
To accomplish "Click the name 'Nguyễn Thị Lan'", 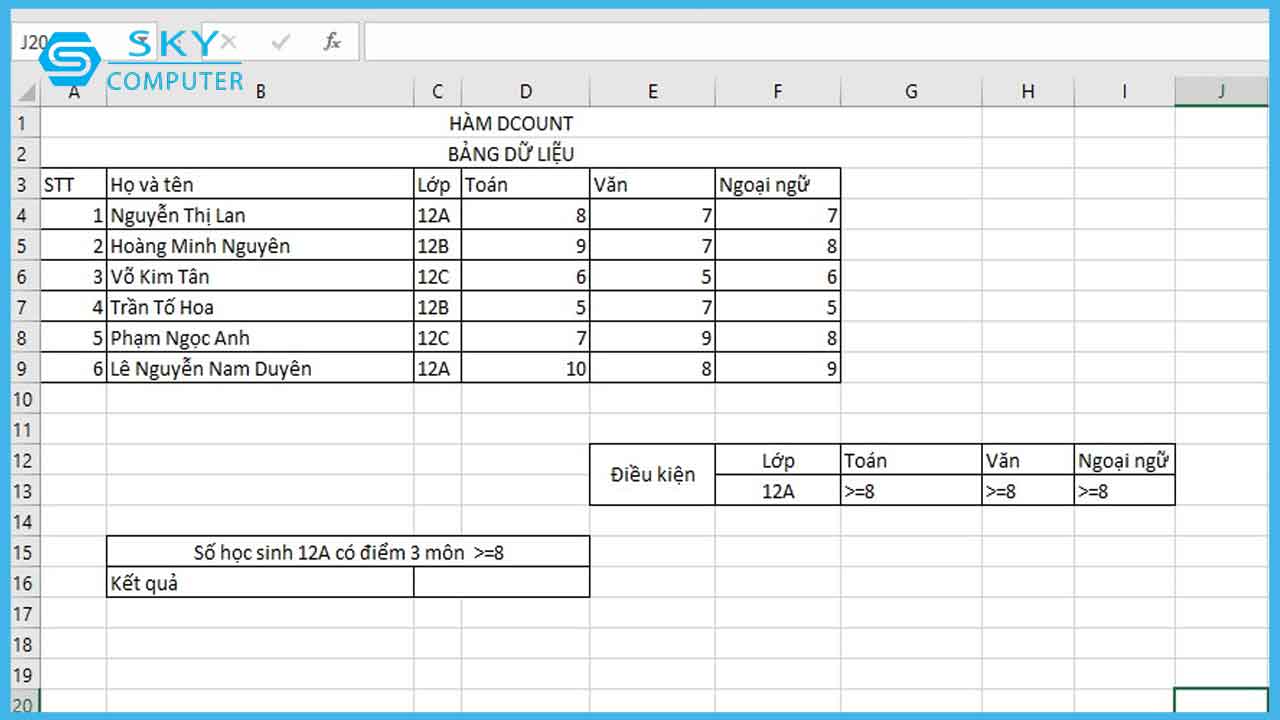I will [178, 215].
